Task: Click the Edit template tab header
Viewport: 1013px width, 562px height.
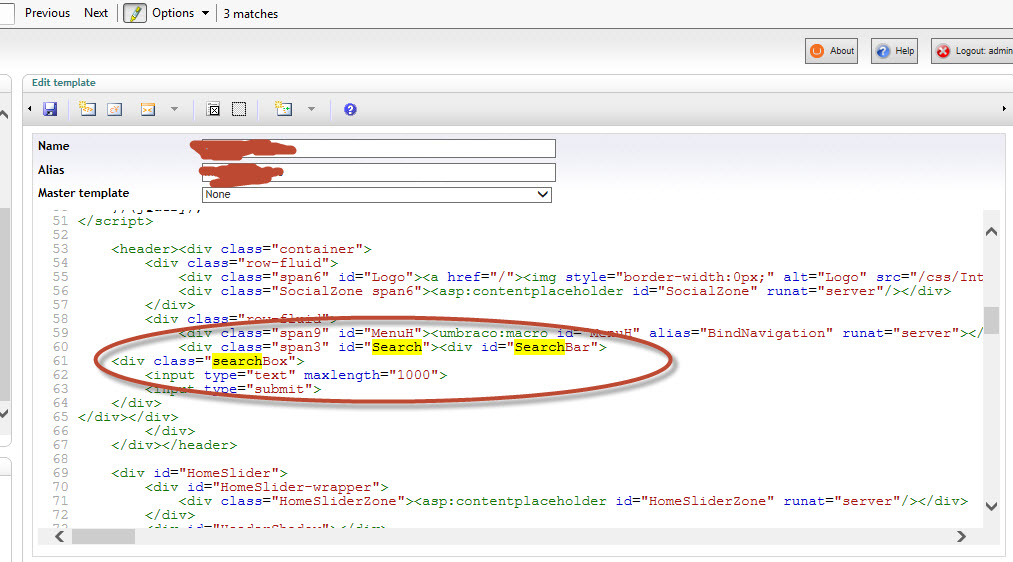Action: (63, 83)
